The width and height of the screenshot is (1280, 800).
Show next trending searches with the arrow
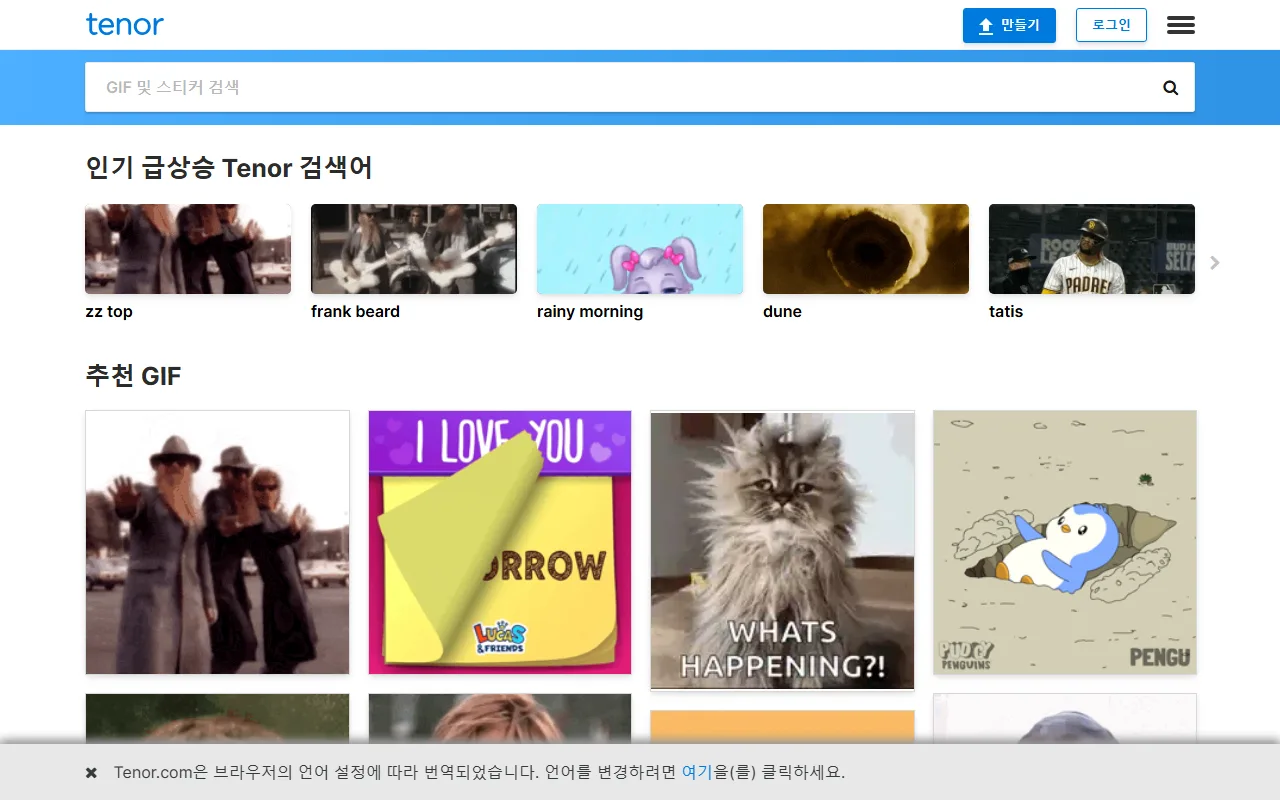coord(1215,263)
